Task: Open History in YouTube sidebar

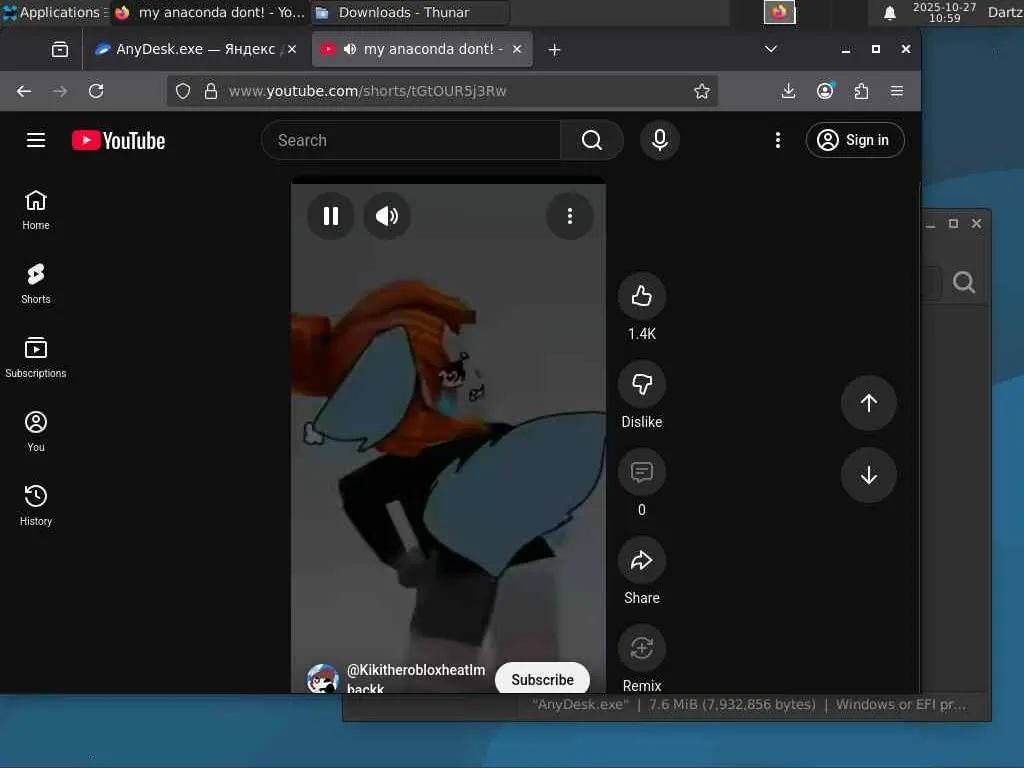Action: point(36,505)
